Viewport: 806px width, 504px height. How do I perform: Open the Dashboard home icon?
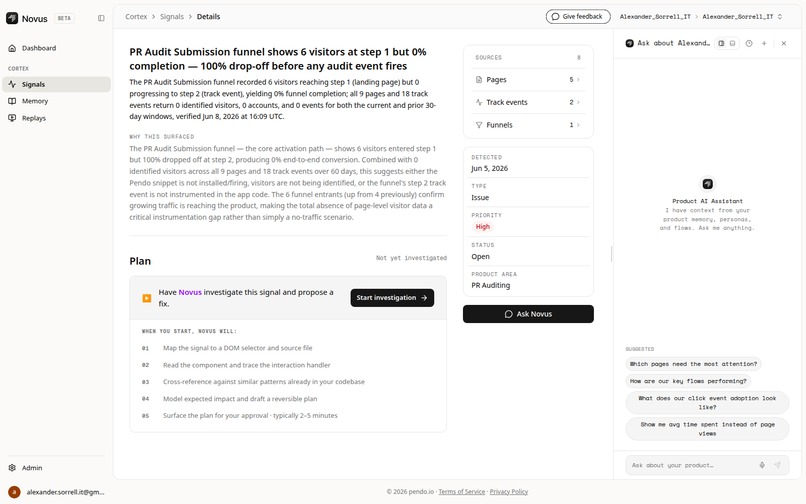(12, 48)
